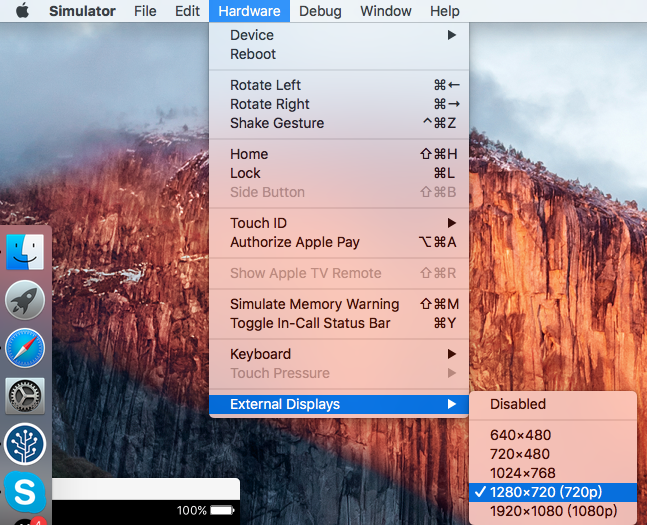
Task: Open the Help menu
Action: tap(444, 11)
